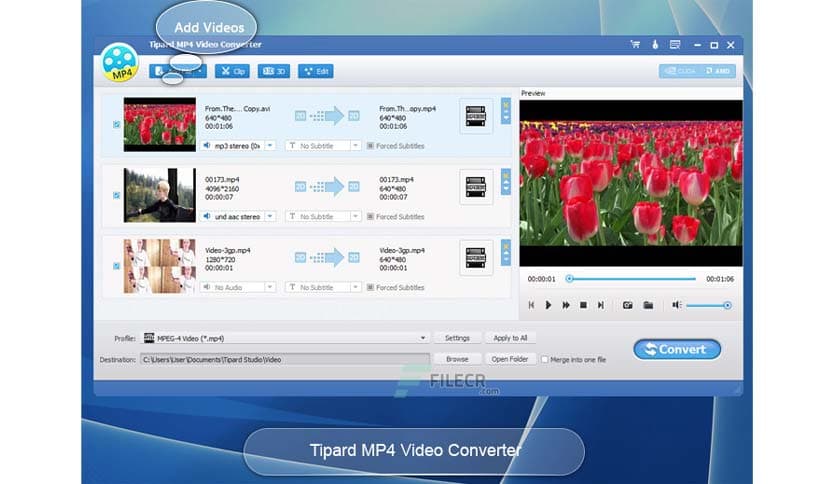Remove From.The...Copy.avi with its X button
Viewport: 836px width, 484px height.
point(505,104)
